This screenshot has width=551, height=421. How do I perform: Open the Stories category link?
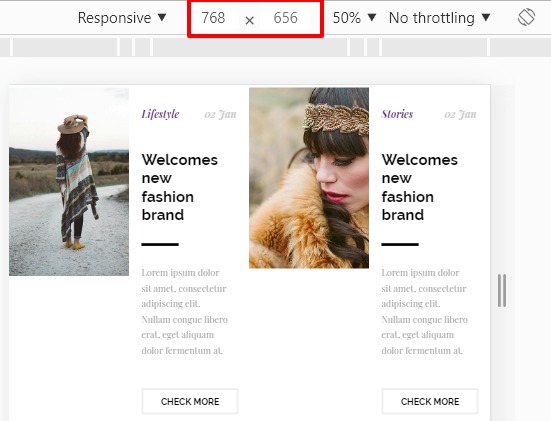coord(397,114)
